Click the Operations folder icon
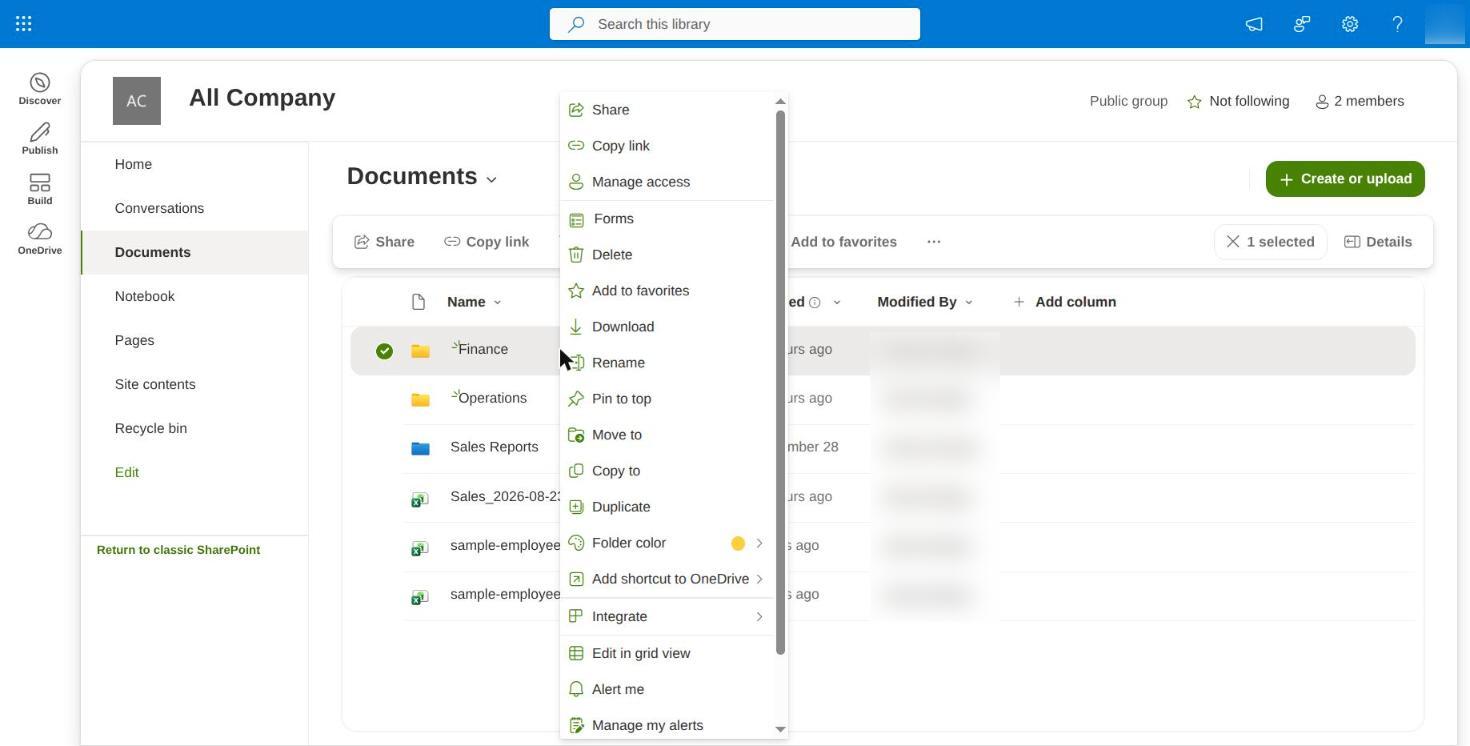The image size is (1470, 746). [x=421, y=399]
